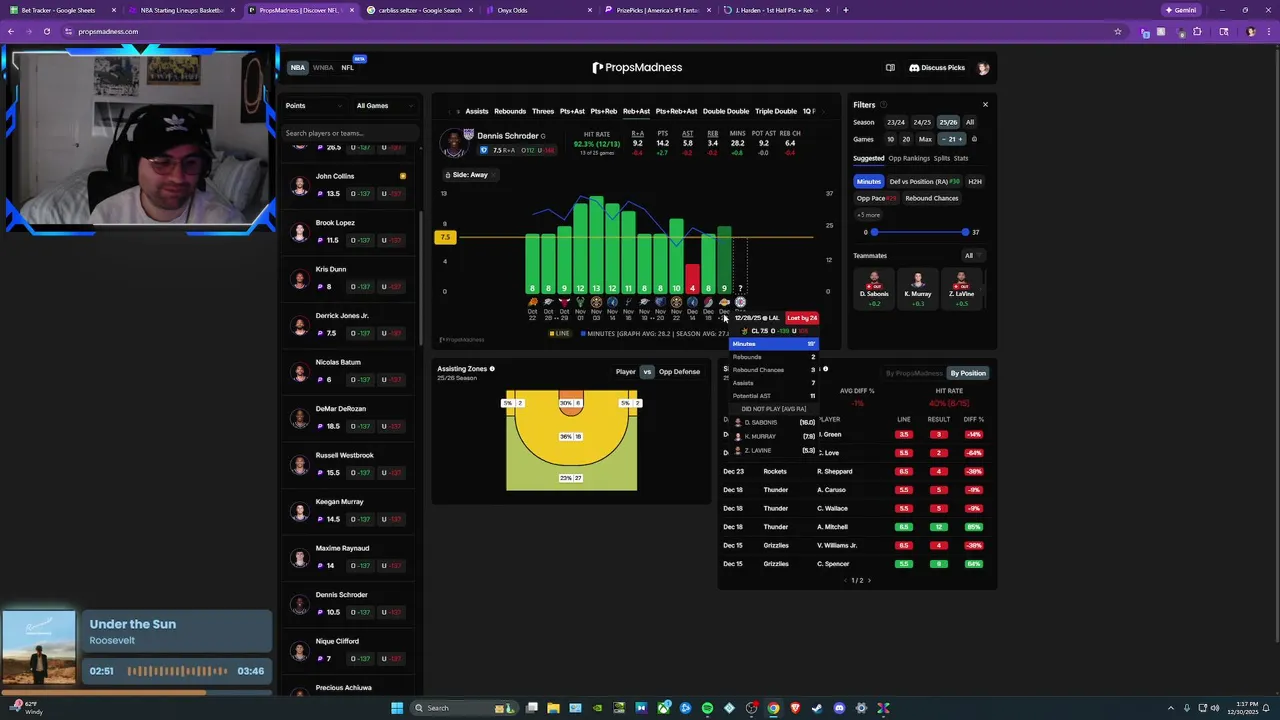Image resolution: width=1280 pixels, height=720 pixels.
Task: Click the Over button for Derrick Jones Jr.
Action: [x=361, y=333]
